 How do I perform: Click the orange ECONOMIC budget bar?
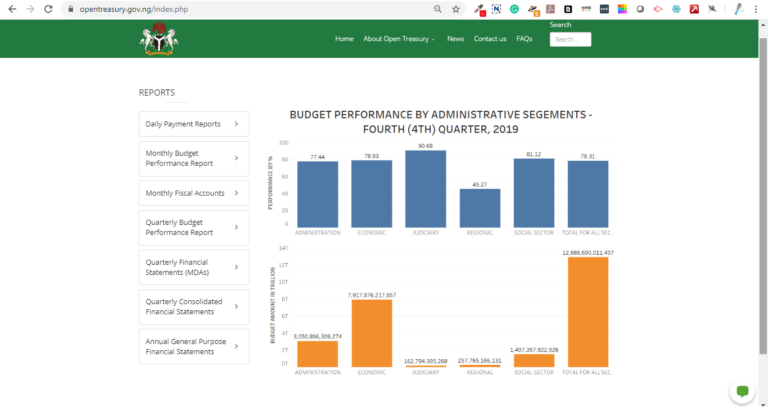pyautogui.click(x=372, y=334)
